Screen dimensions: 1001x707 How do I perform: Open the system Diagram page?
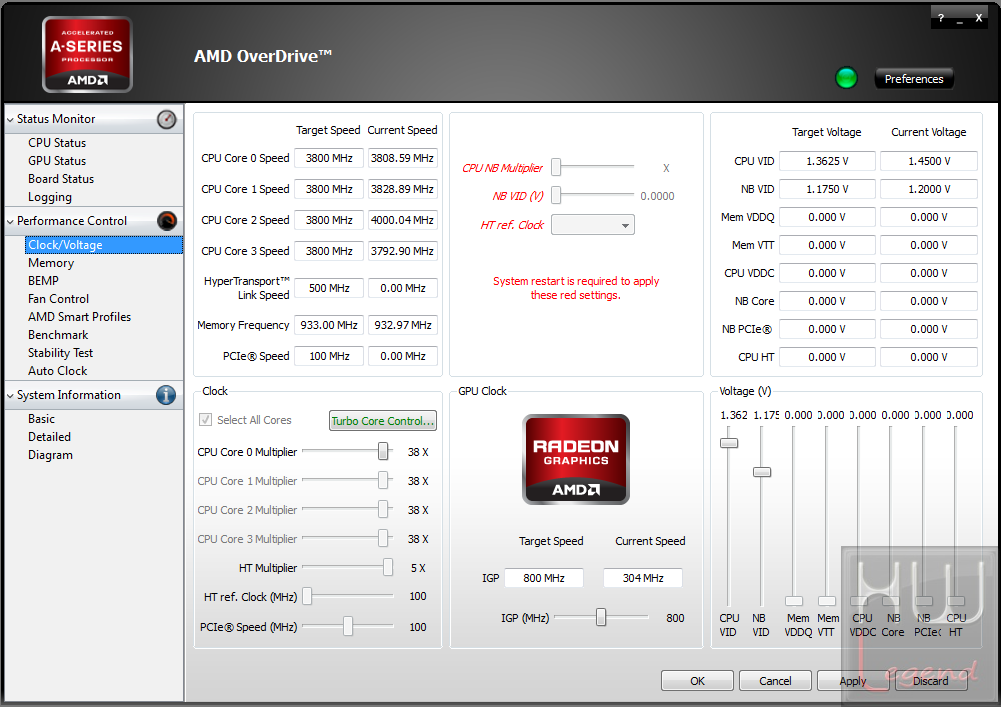click(50, 455)
